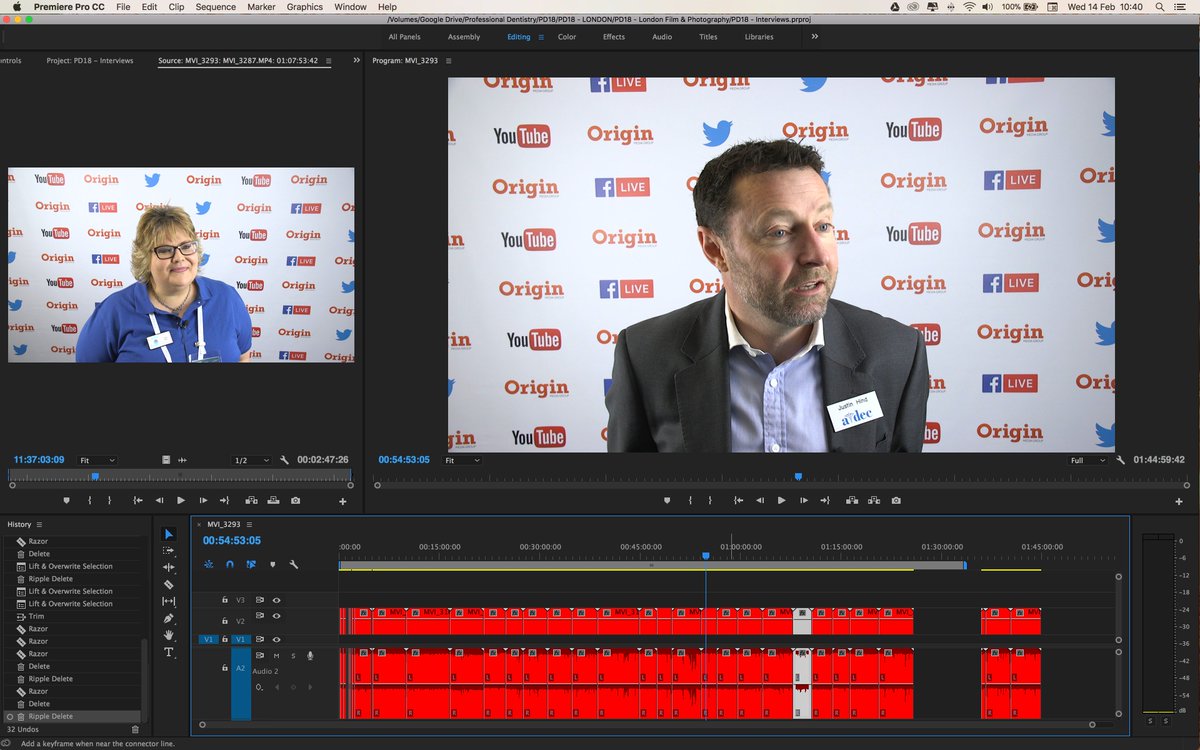This screenshot has width=1200, height=750.
Task: Go to In point in Source monitor
Action: tap(138, 500)
